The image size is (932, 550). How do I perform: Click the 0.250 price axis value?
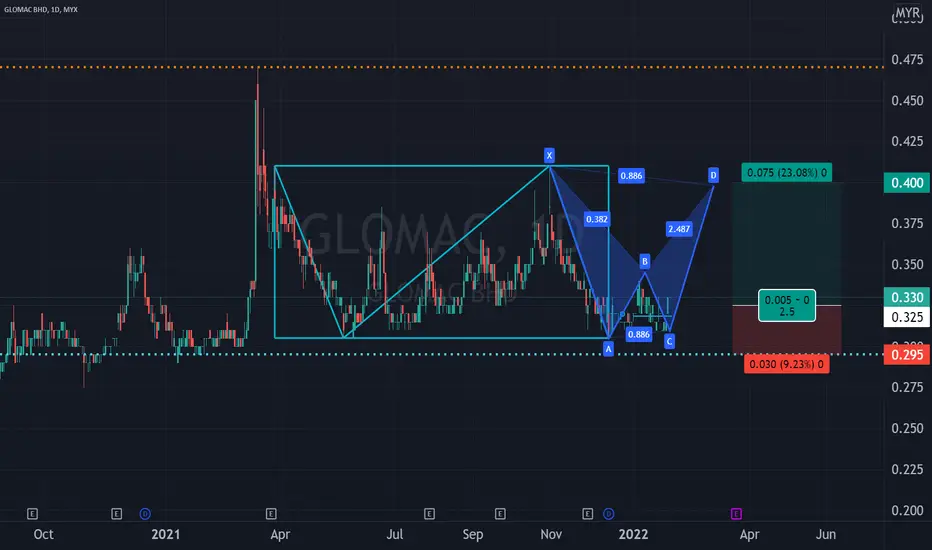point(907,428)
